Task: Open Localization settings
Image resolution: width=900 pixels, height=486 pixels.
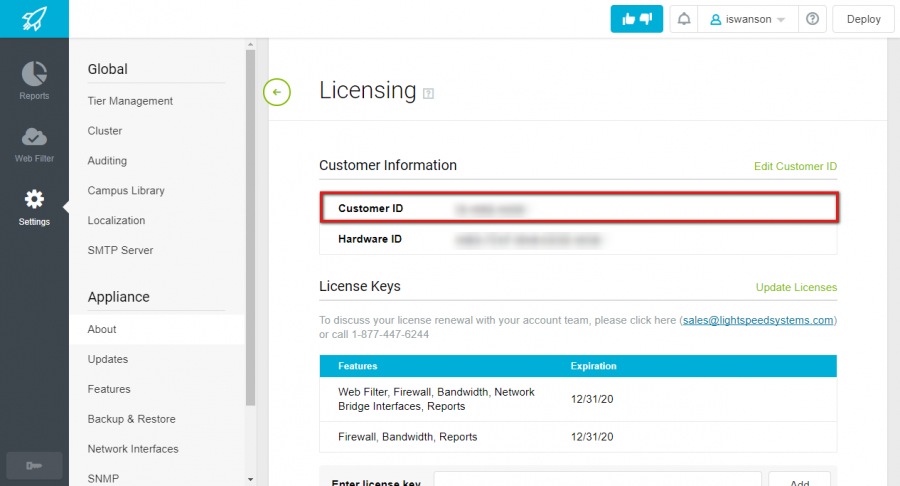Action: point(116,220)
